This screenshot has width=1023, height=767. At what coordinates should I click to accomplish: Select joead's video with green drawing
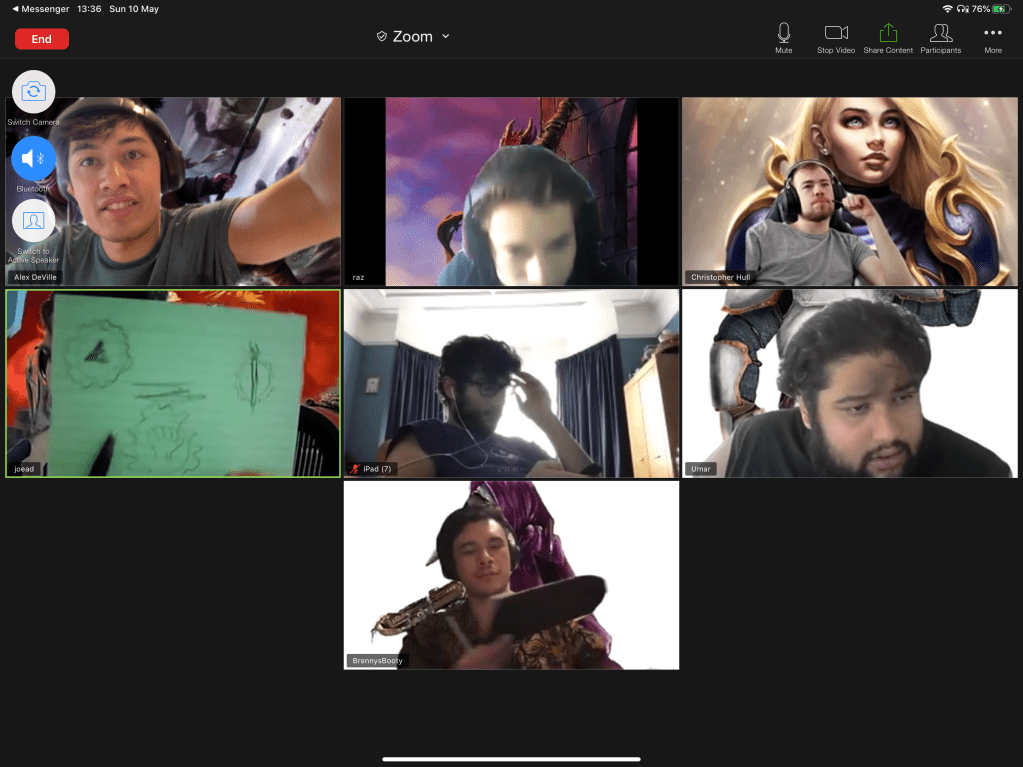click(173, 383)
